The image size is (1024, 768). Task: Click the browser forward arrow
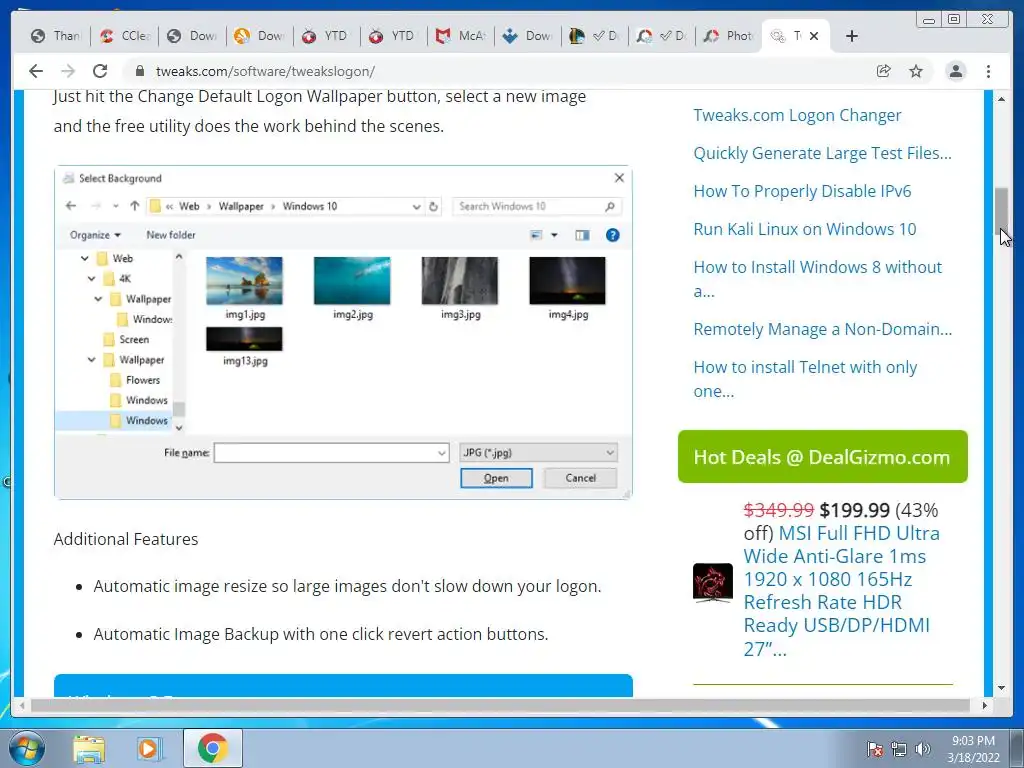[x=67, y=71]
